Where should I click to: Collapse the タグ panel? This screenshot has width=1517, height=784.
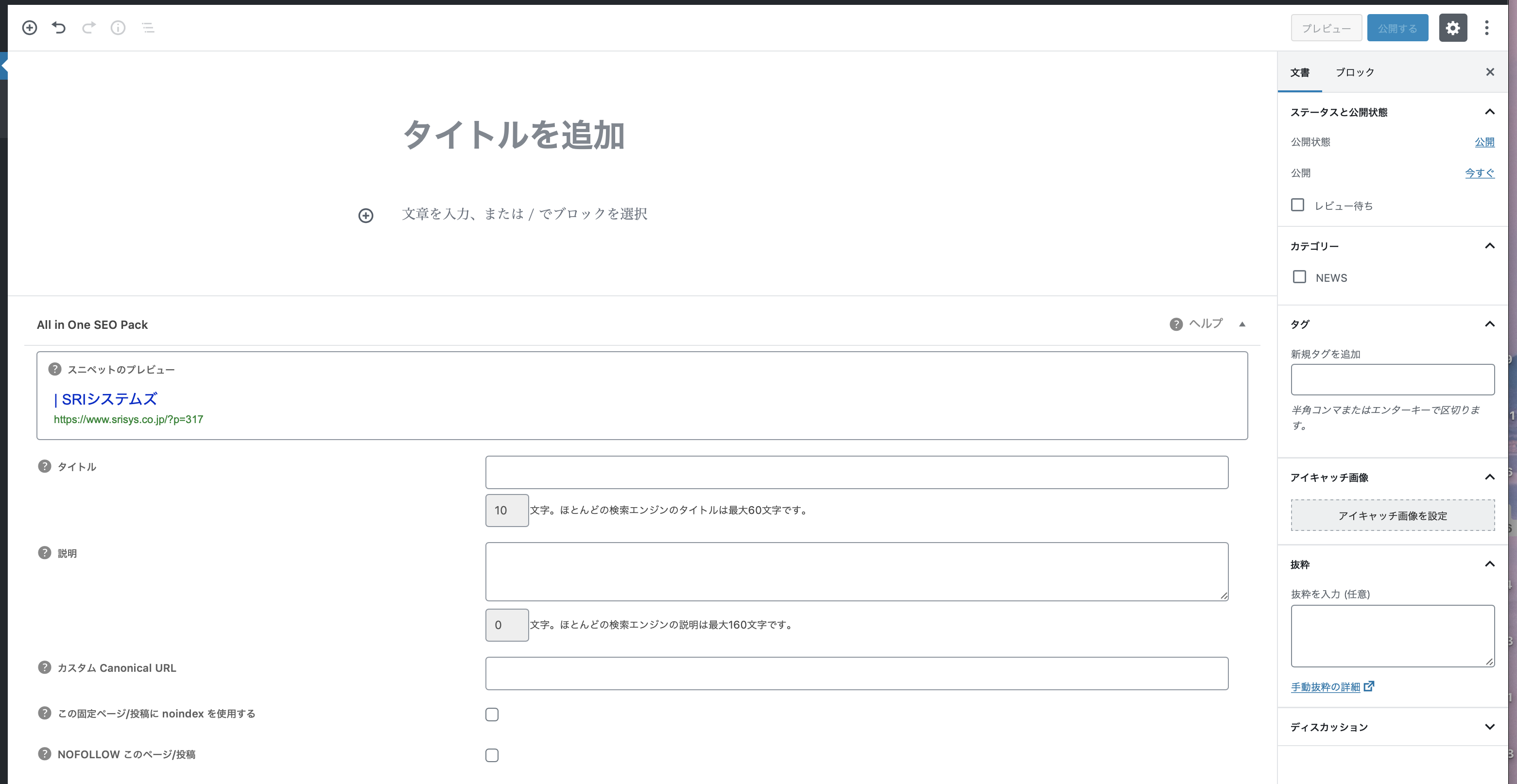1489,324
